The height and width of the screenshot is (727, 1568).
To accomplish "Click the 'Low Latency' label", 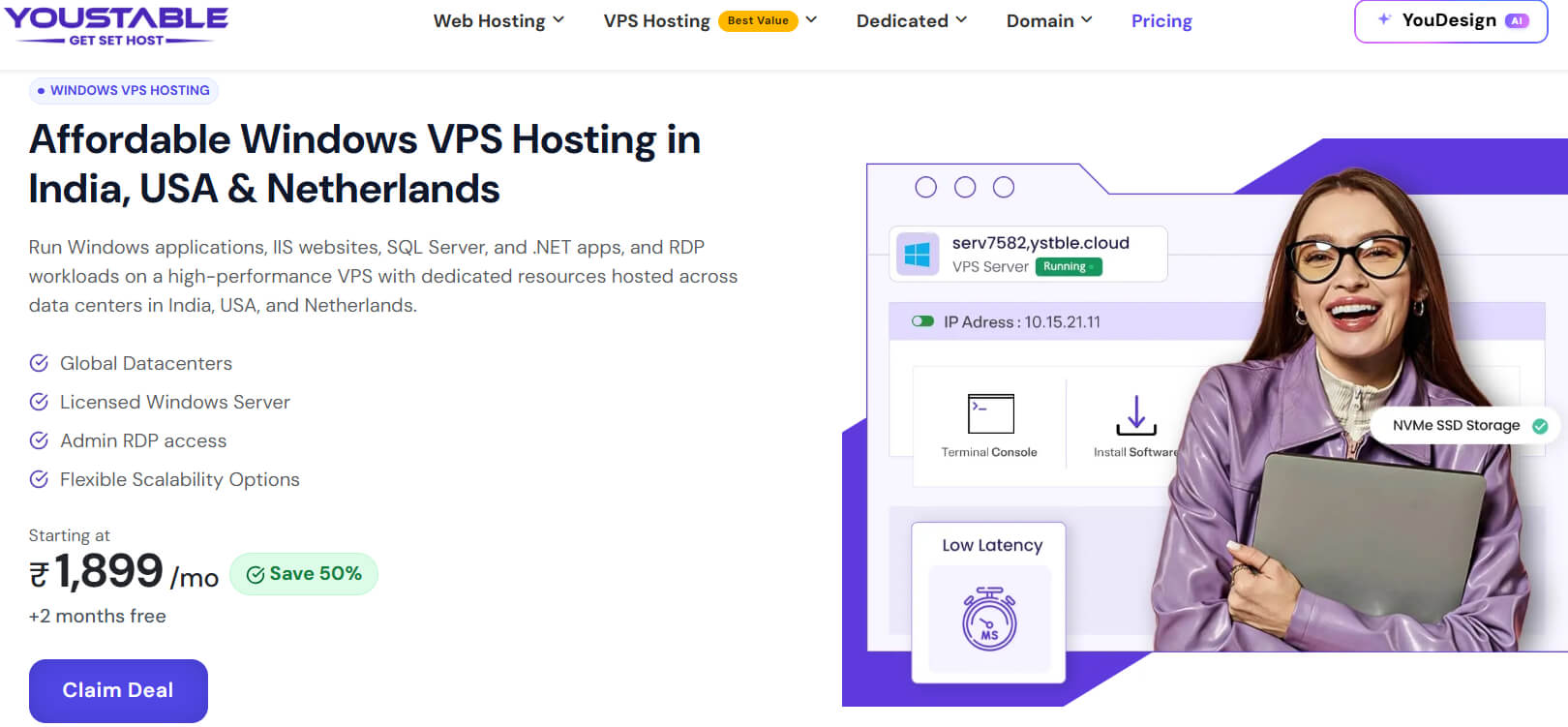I will coord(992,545).
